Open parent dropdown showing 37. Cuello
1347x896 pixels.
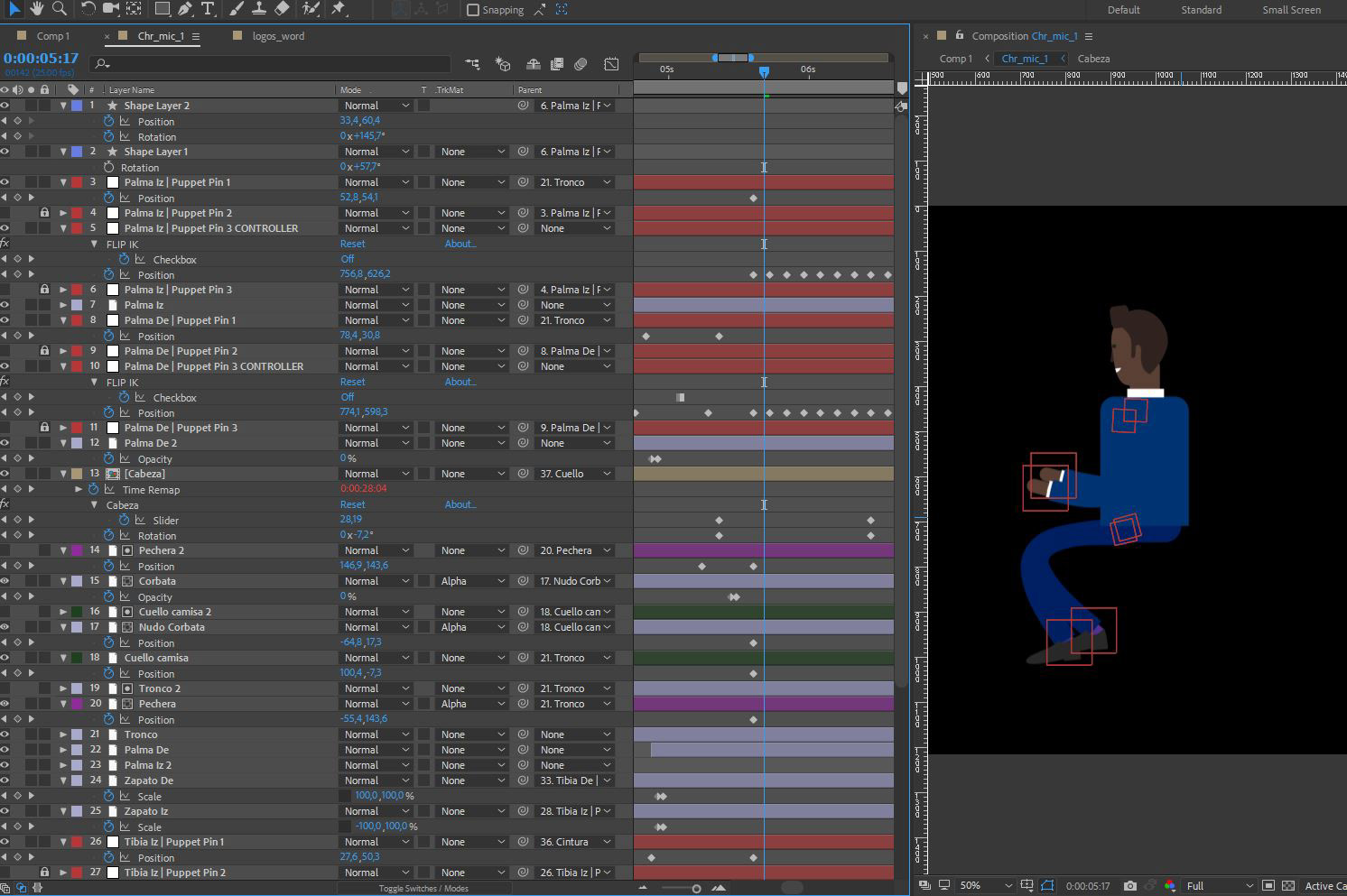[576, 474]
